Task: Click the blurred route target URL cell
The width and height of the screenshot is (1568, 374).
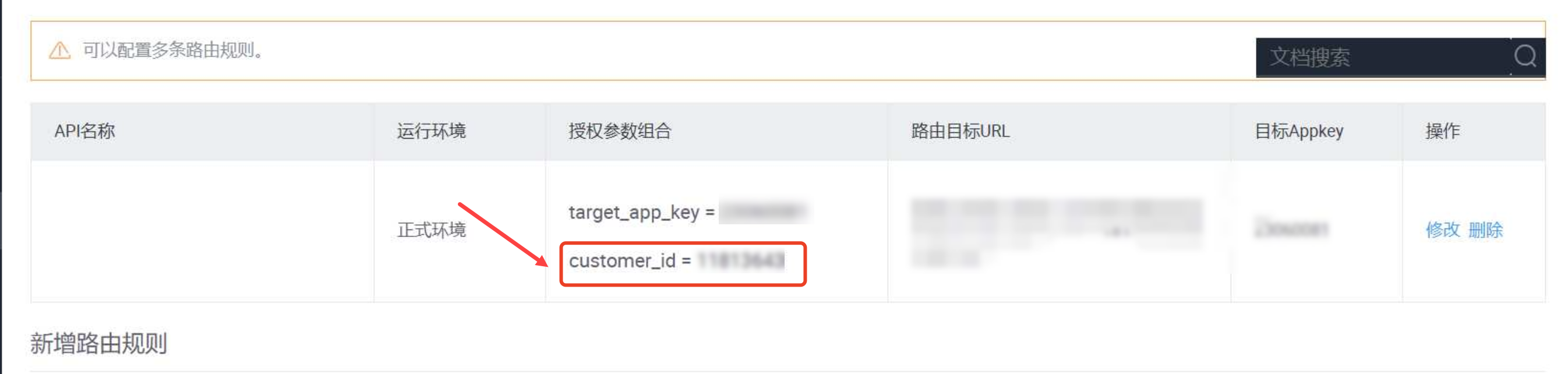Action: point(1057,232)
